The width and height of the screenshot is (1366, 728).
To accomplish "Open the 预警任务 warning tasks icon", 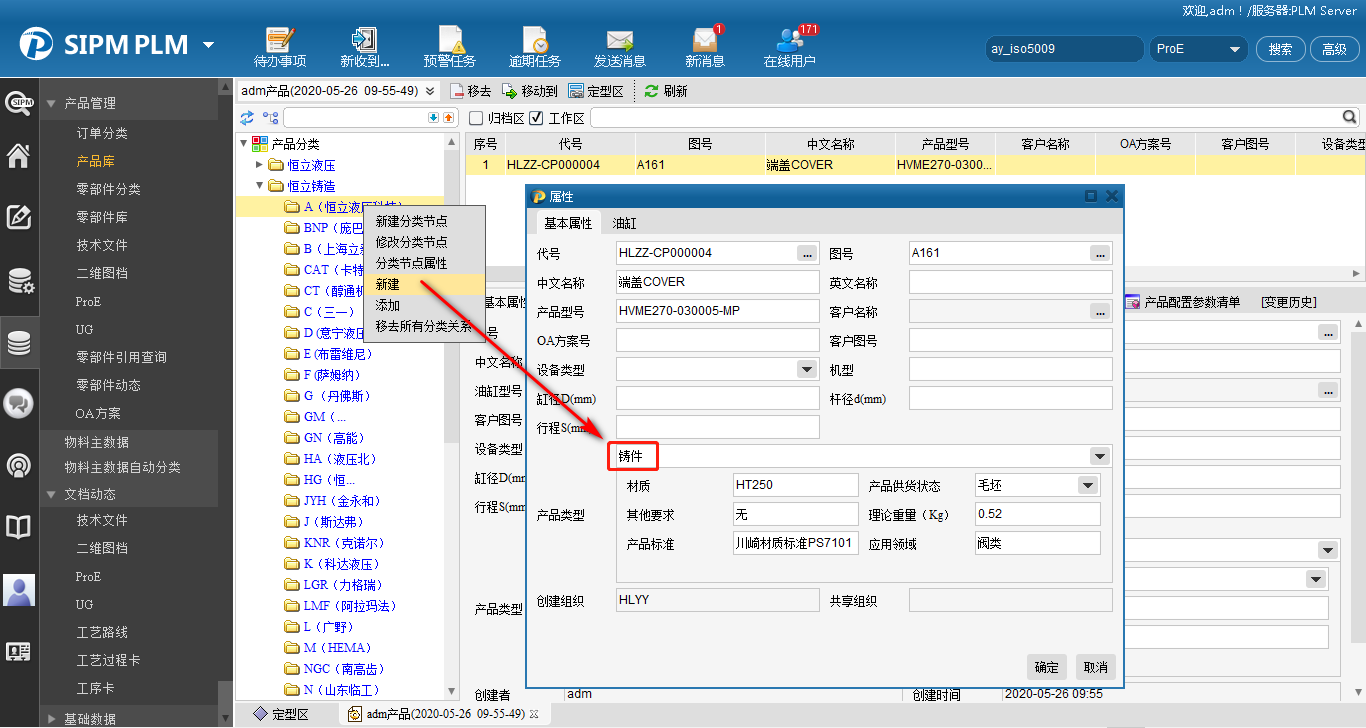I will click(x=449, y=47).
